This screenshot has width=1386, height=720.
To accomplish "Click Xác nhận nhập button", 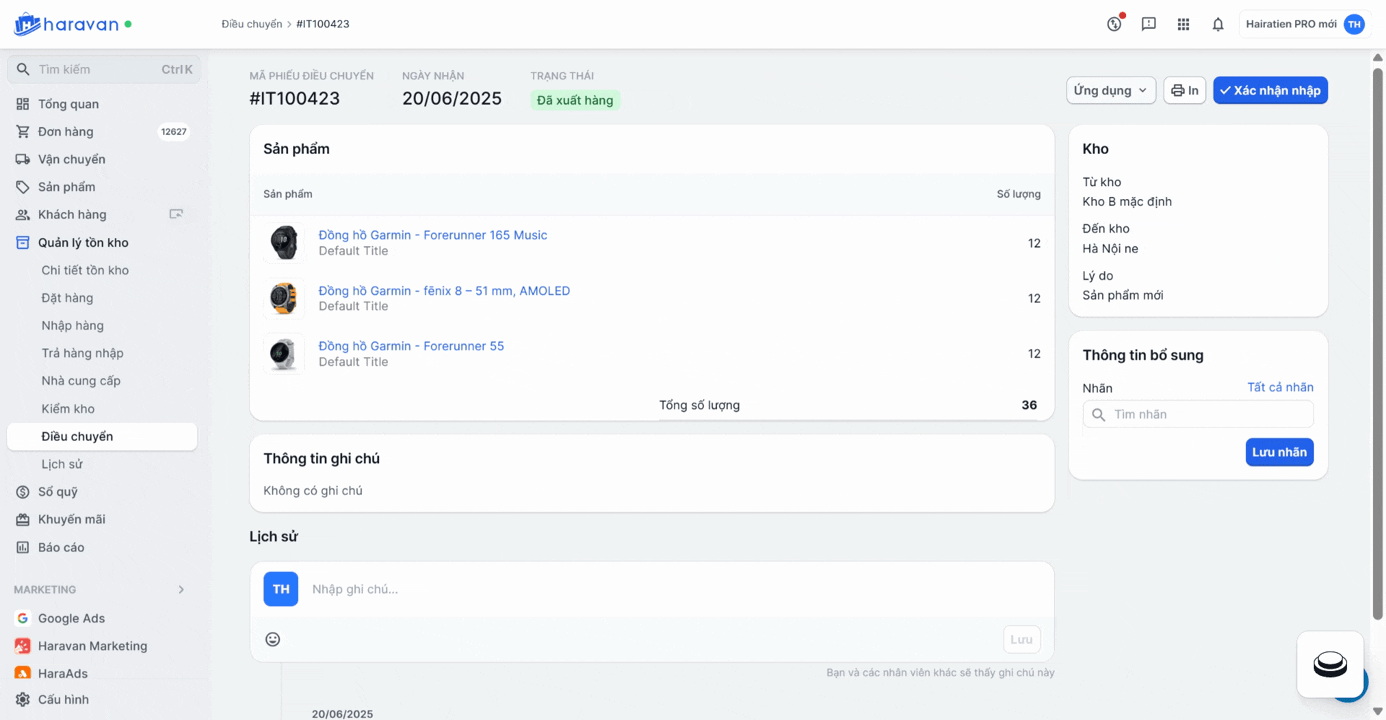I will pos(1270,90).
